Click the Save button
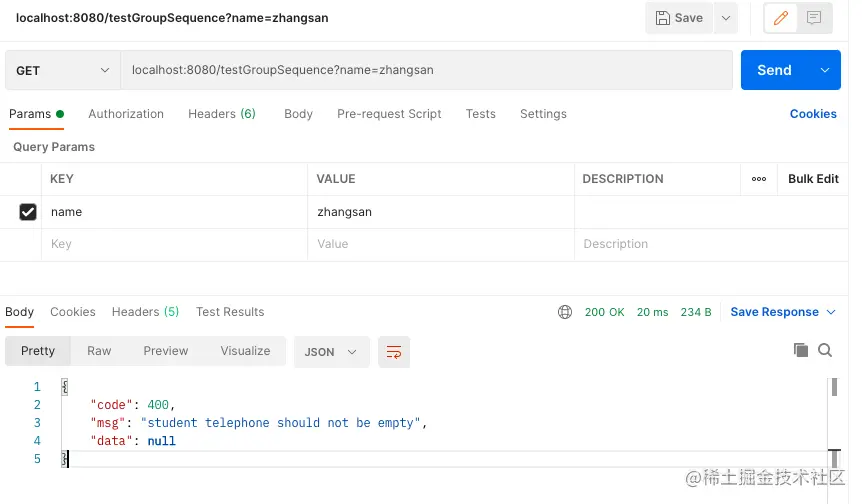Screen dimensions: 862x504 point(679,18)
